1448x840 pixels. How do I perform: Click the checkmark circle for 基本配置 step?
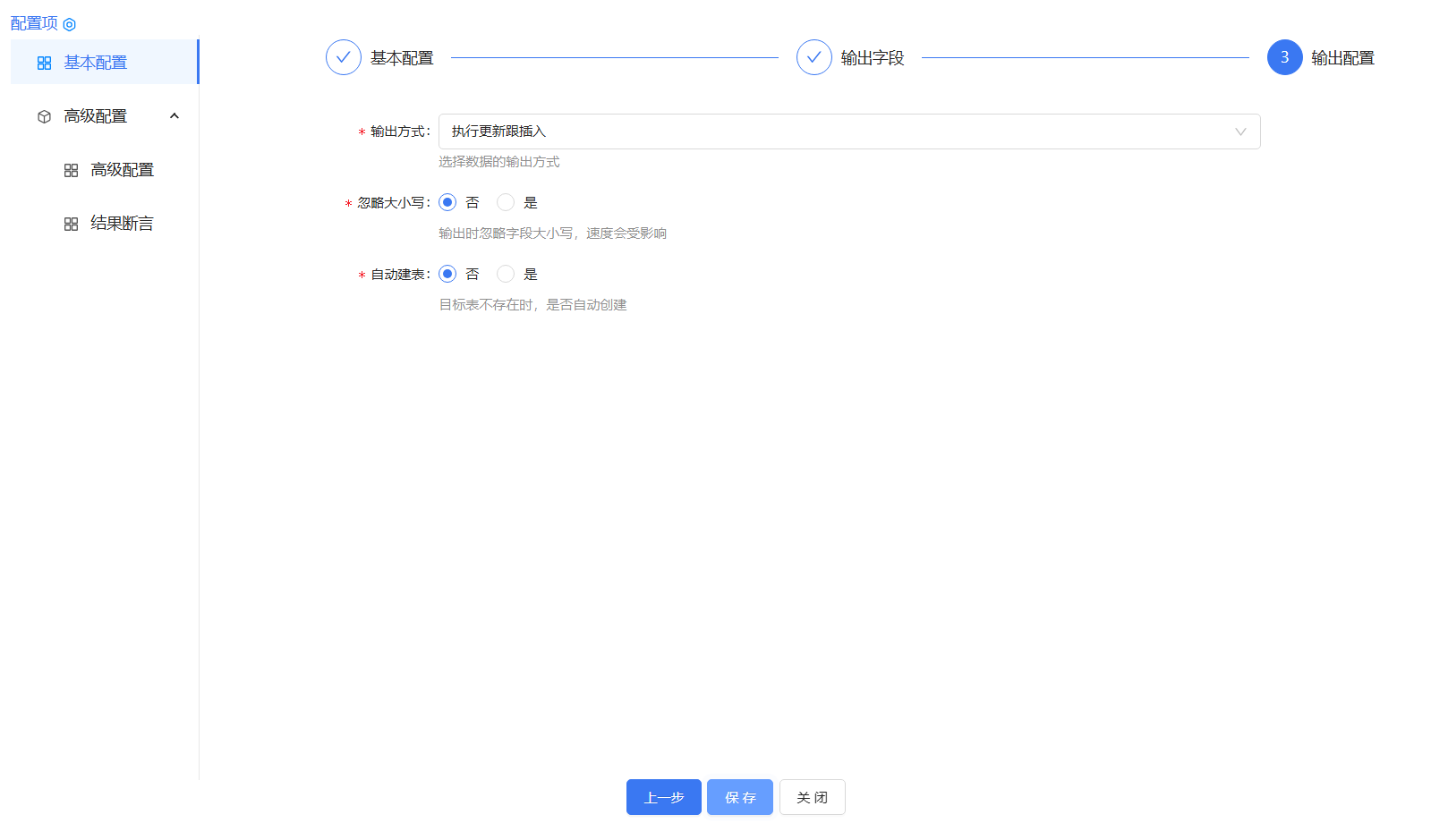click(344, 56)
